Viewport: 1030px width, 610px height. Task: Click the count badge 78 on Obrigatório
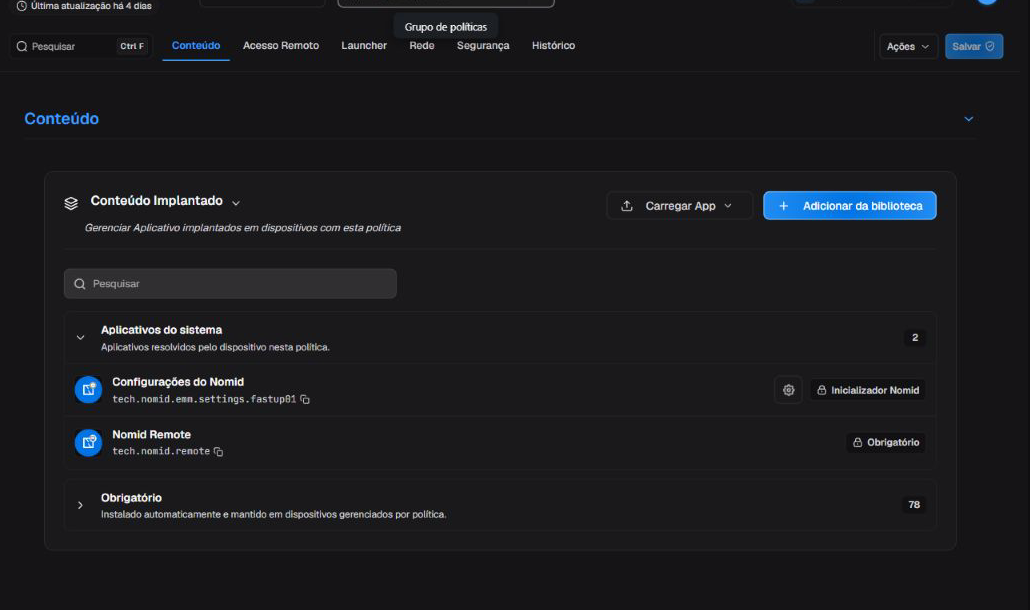914,505
